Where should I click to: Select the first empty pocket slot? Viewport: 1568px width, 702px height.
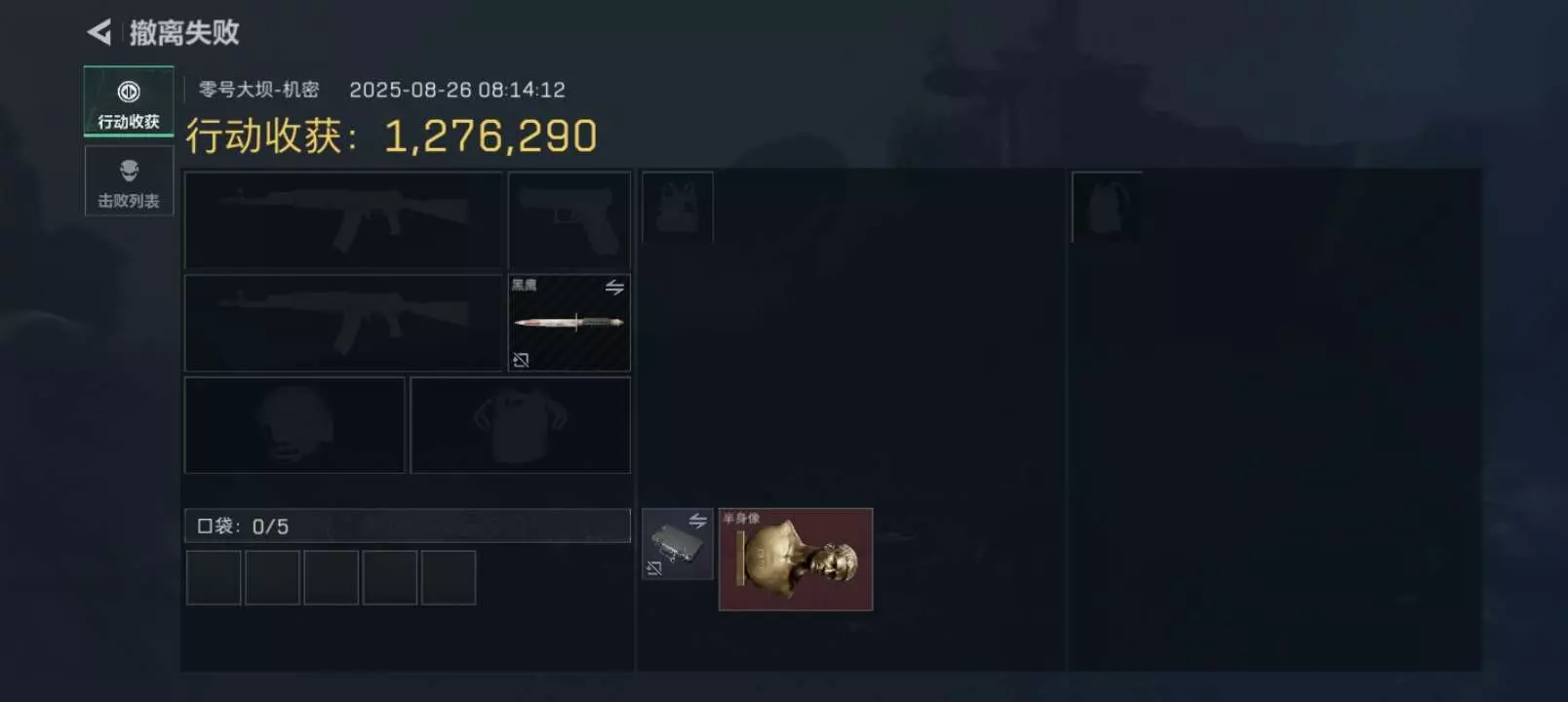[214, 577]
